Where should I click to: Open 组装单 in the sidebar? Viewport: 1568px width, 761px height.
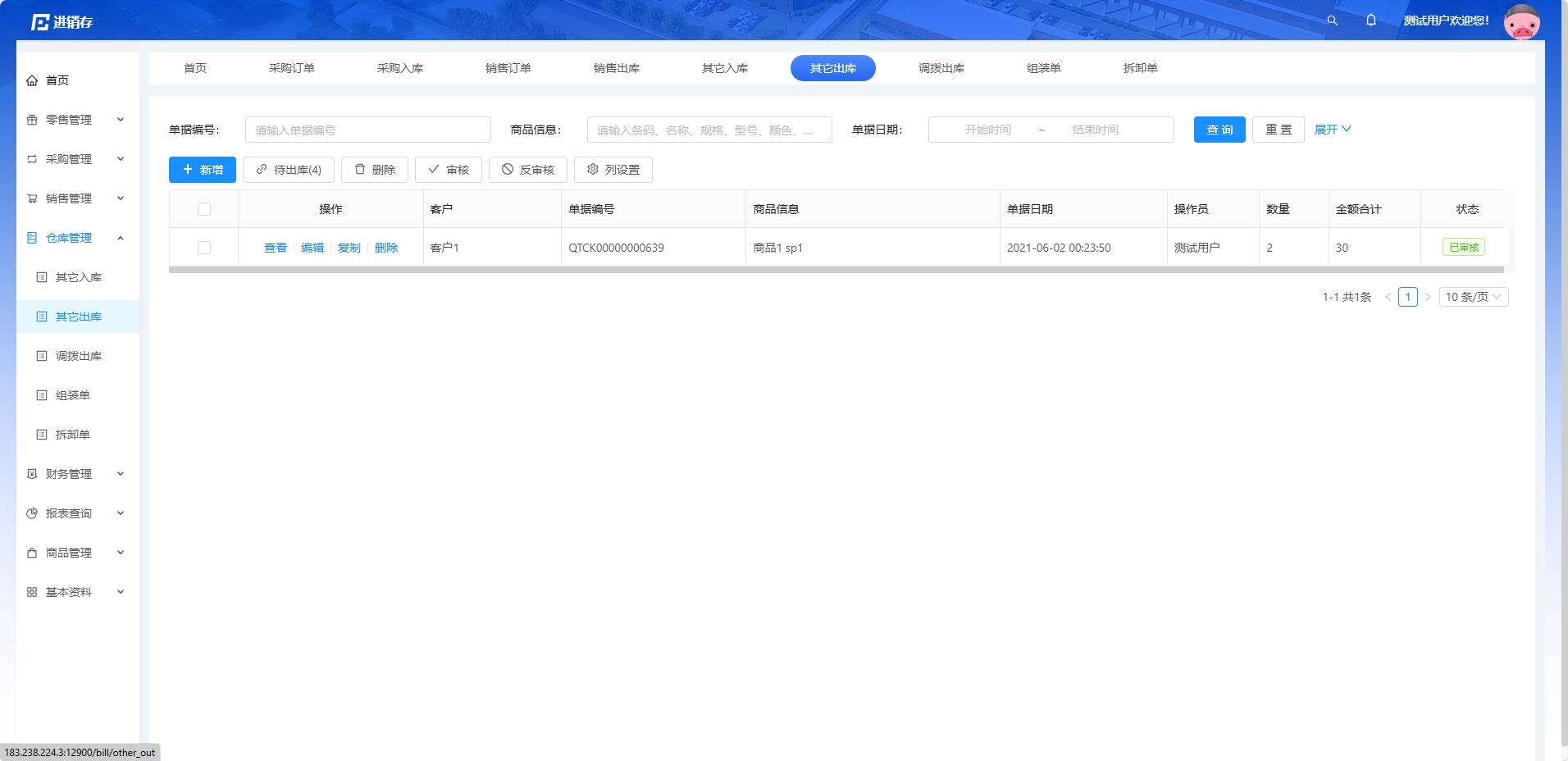(78, 395)
